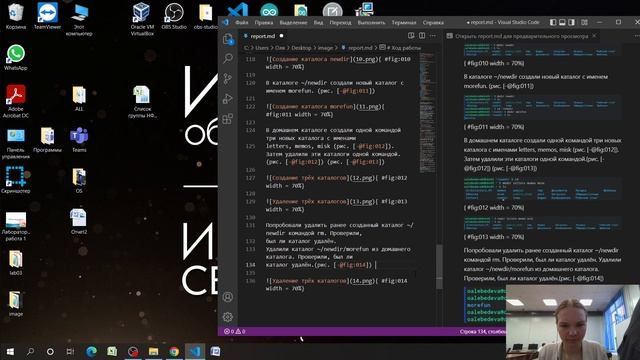Select the Панель управления desktop icon
640x360 pixels.
[x=16, y=143]
